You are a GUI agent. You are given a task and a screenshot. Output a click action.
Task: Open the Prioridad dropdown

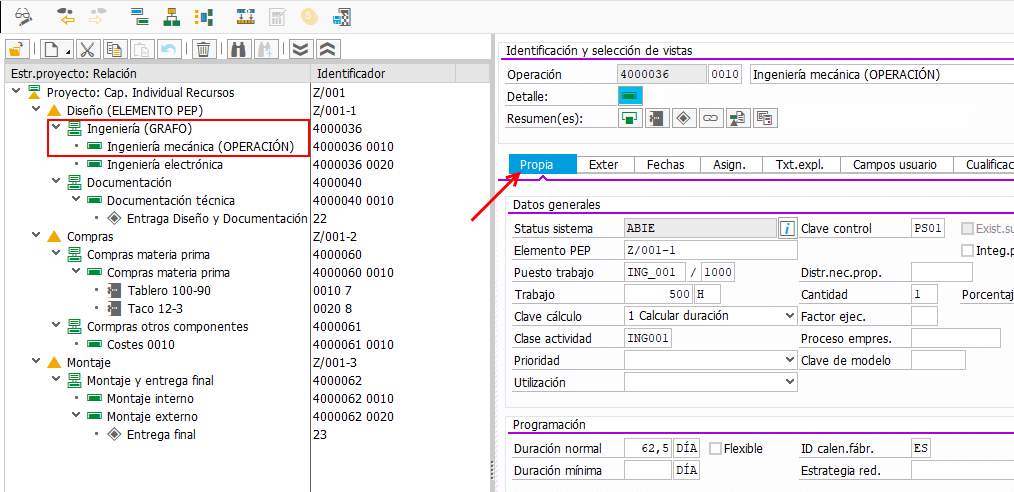(x=789, y=360)
